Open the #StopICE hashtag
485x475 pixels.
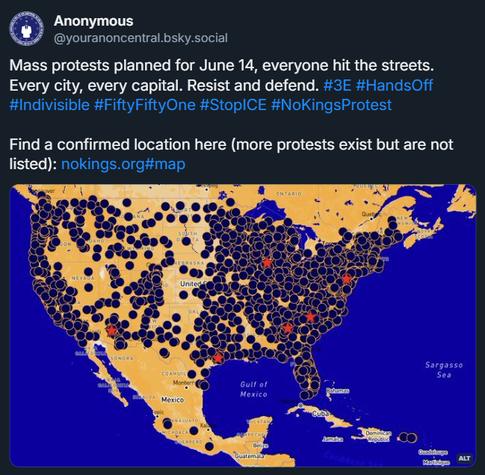[233, 105]
